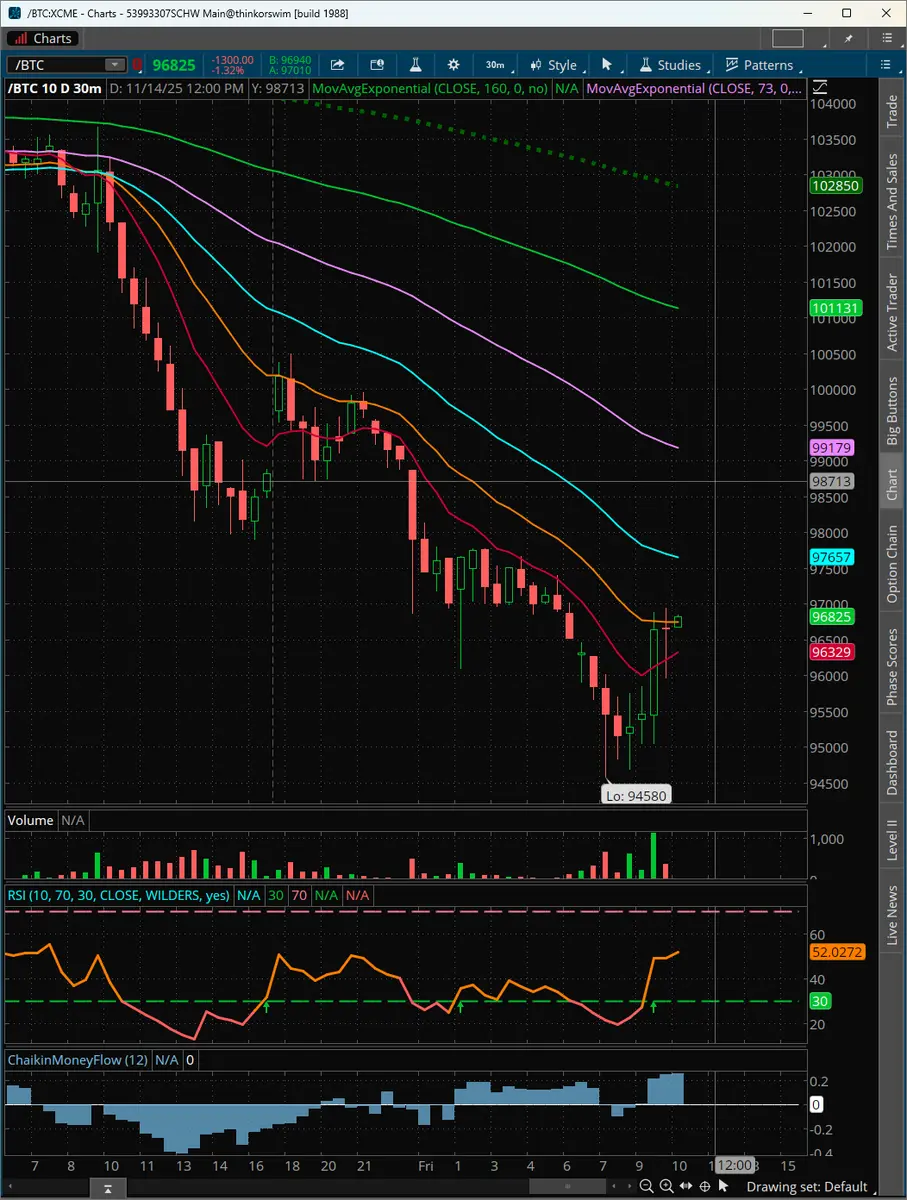Open the flask icon left of gear
Image resolution: width=907 pixels, height=1200 pixels.
click(415, 65)
